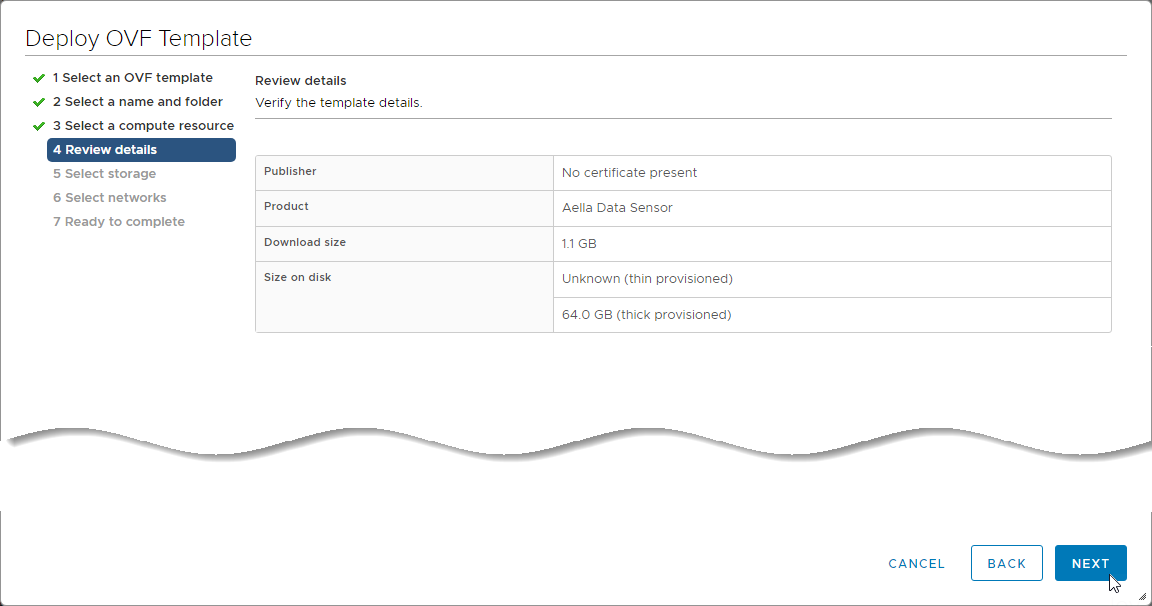
Task: Return to step 2 Select a name and folder
Action: tap(137, 102)
